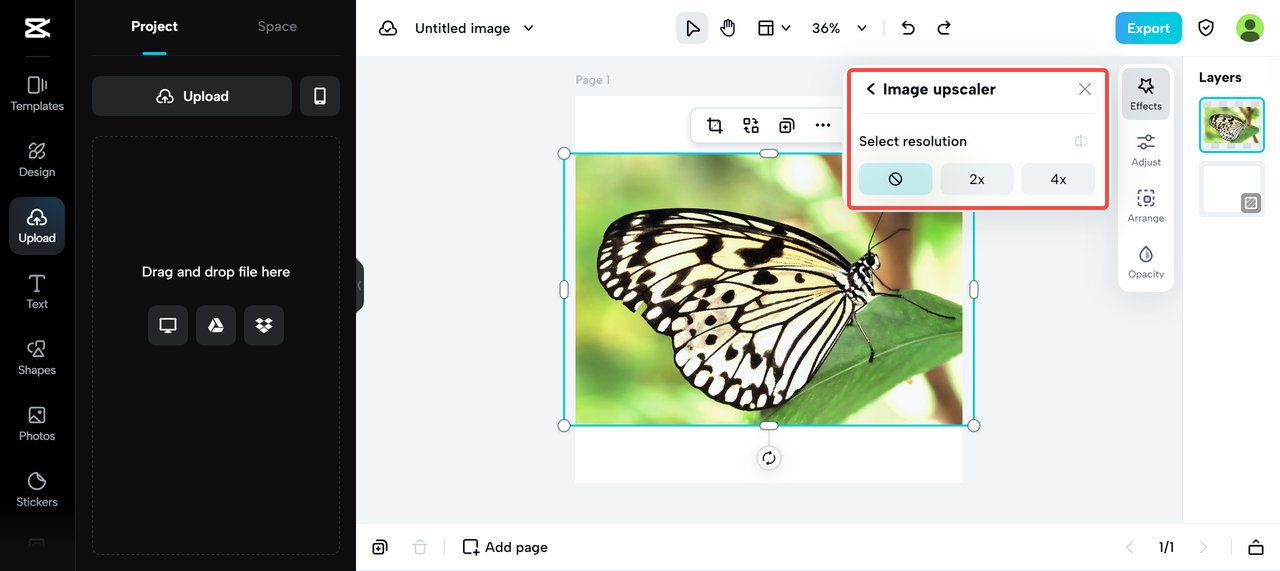Click the CapCut logo icon

click(37, 28)
